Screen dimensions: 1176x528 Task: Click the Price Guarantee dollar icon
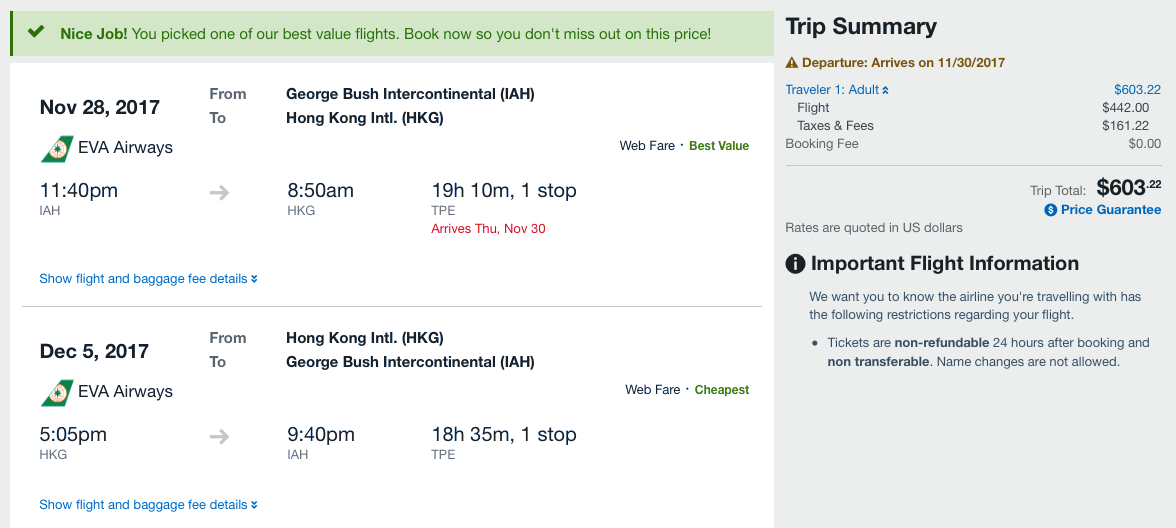click(1050, 210)
